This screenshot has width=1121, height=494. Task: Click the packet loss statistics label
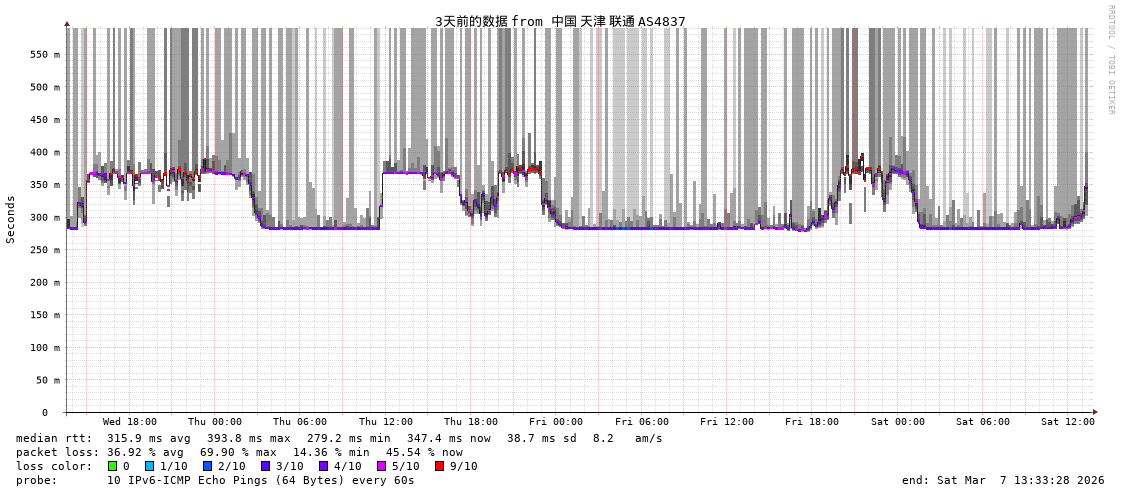click(54, 452)
